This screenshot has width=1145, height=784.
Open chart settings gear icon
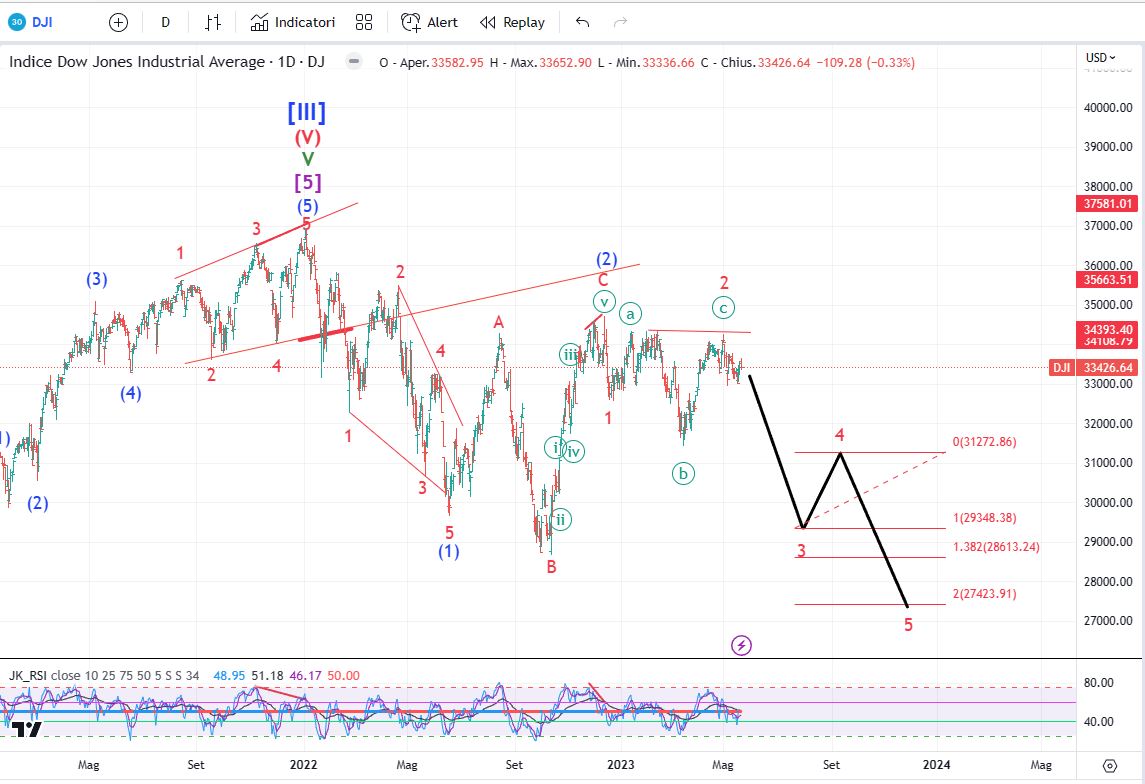pyautogui.click(x=1110, y=766)
